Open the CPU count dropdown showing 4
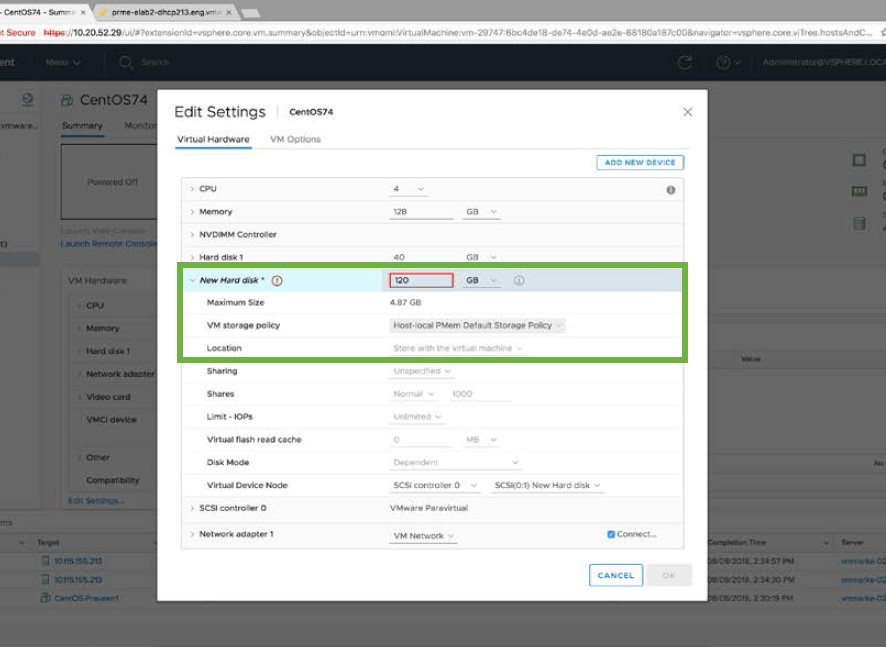Viewport: 886px width, 648px height. [x=409, y=189]
